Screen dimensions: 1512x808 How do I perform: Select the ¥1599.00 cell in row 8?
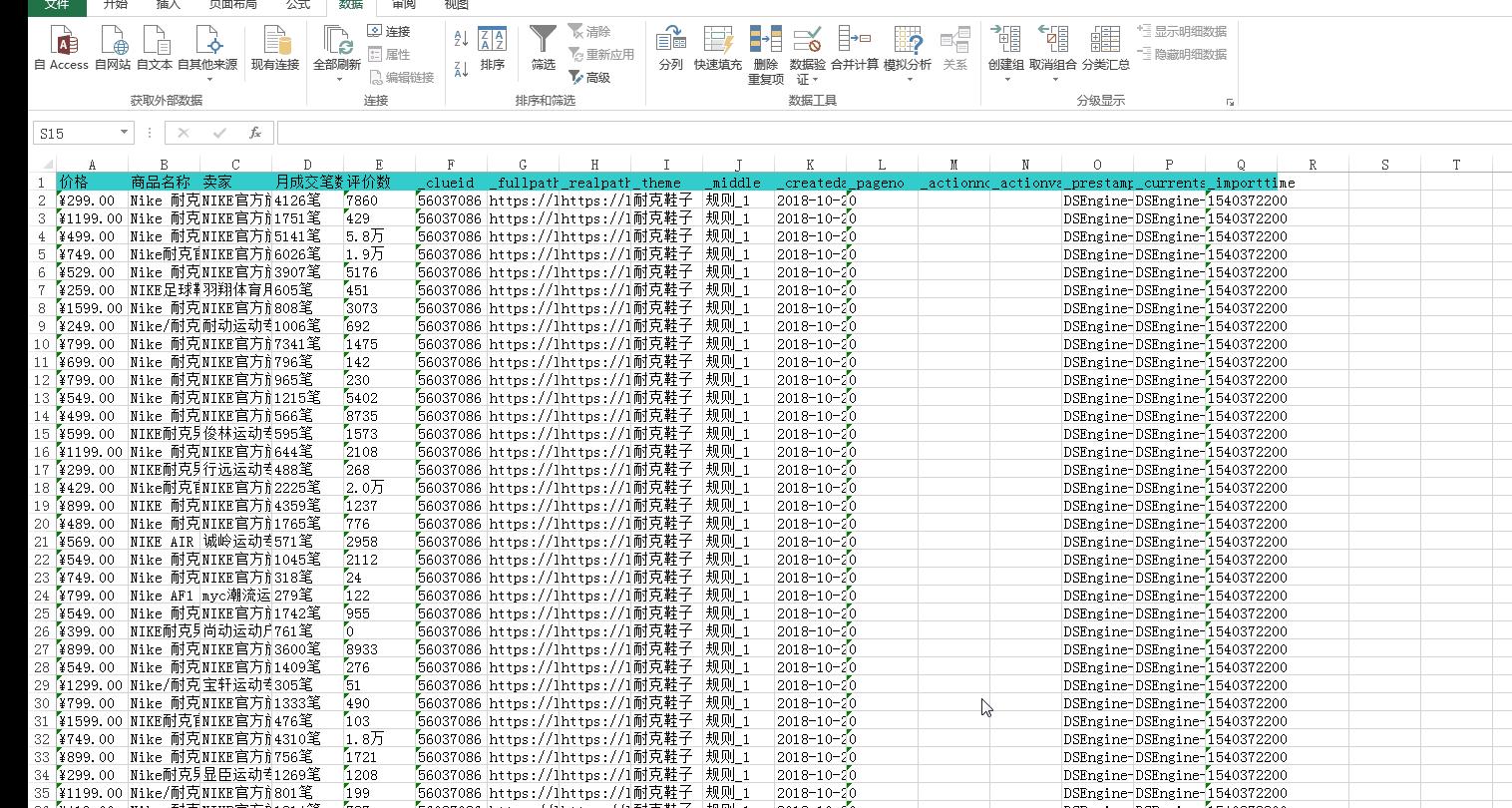point(93,308)
